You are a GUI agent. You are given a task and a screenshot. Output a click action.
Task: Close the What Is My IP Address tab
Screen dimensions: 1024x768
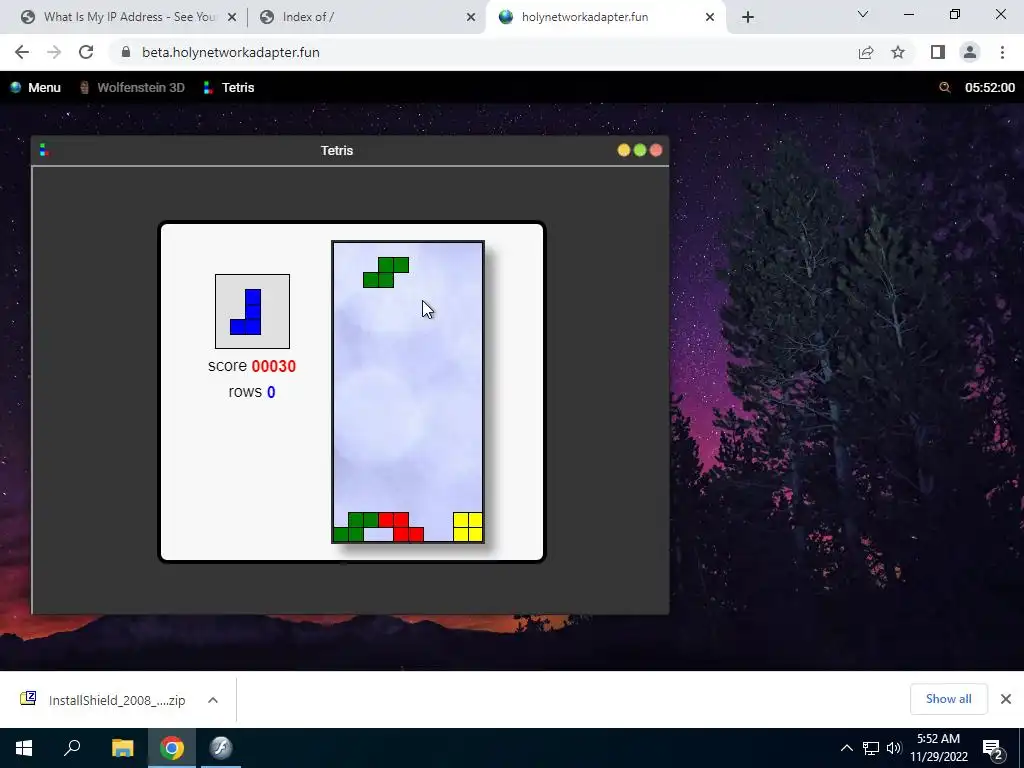click(232, 18)
